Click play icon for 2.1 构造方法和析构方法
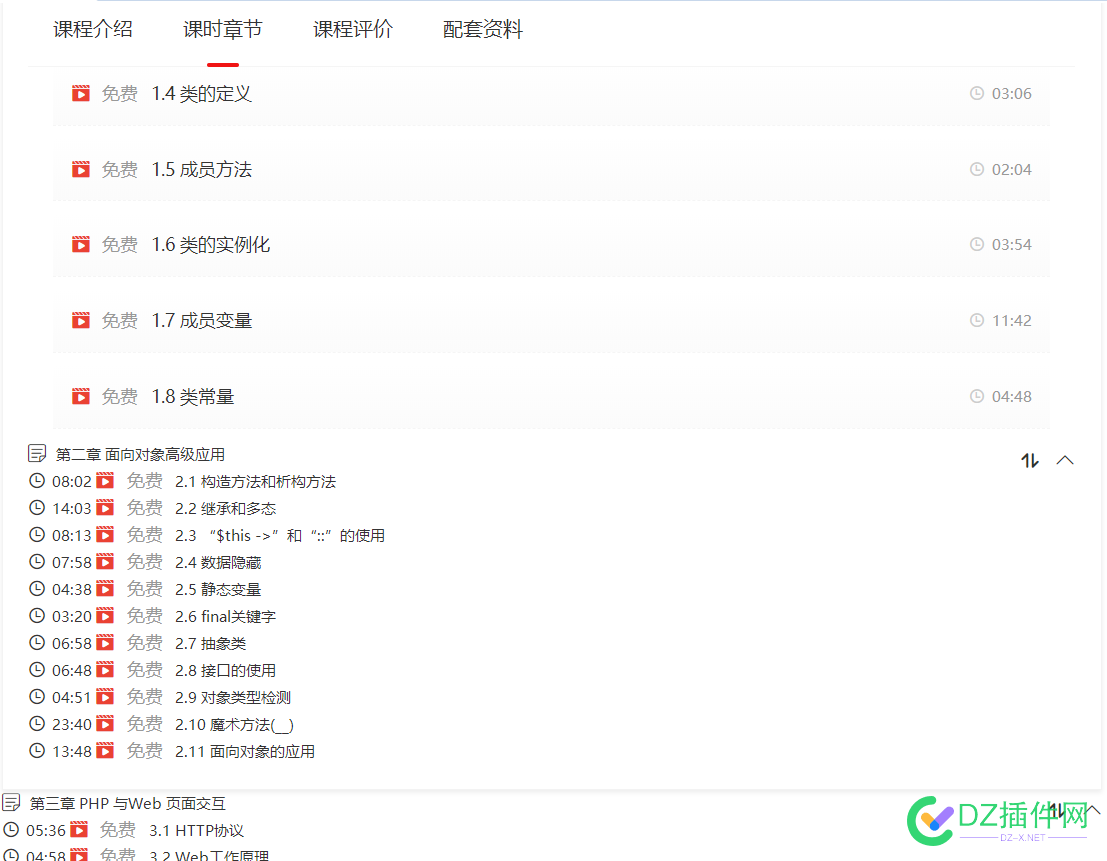 coord(105,481)
